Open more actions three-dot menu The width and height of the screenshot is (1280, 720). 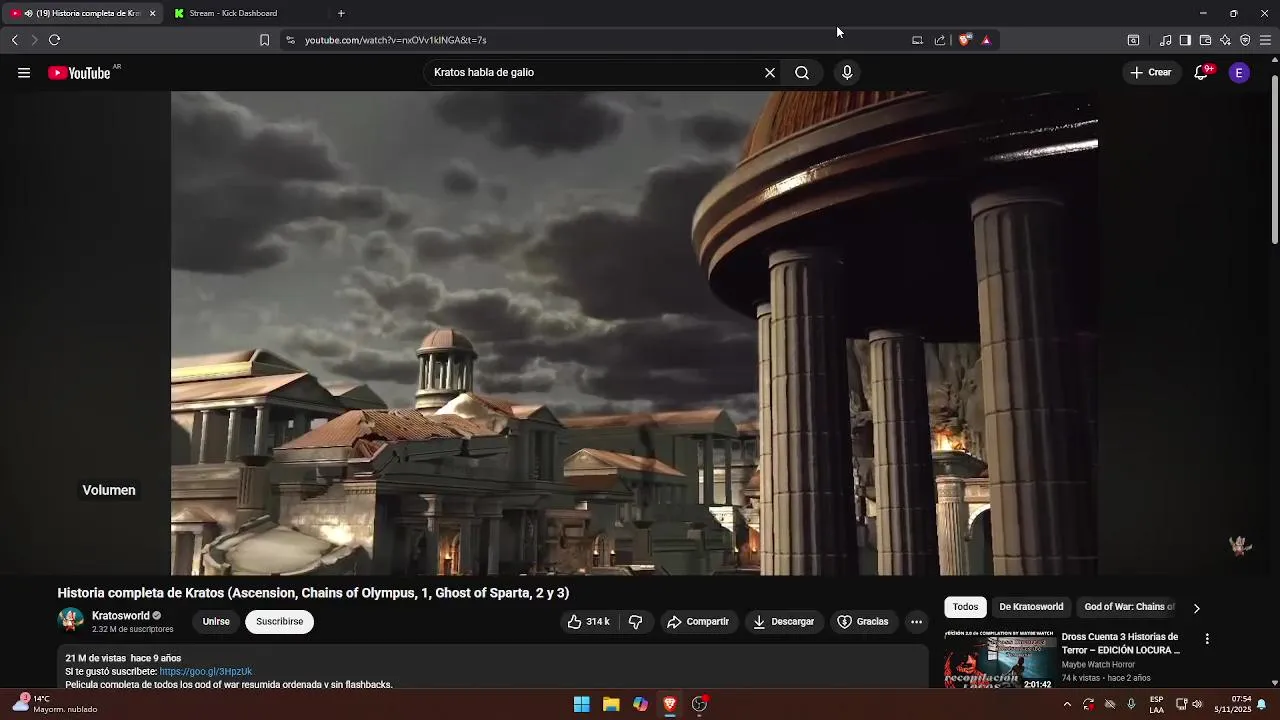click(x=916, y=622)
